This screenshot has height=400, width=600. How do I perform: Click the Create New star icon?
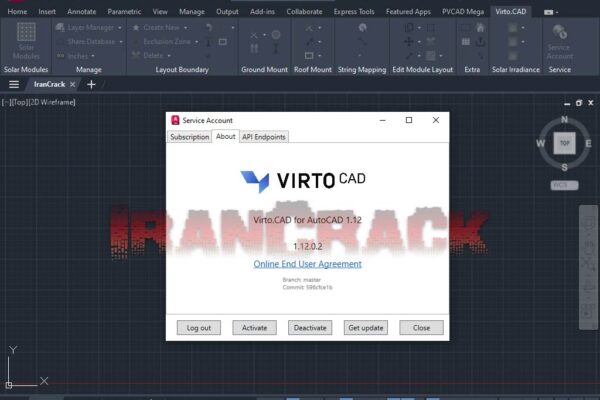pos(136,28)
